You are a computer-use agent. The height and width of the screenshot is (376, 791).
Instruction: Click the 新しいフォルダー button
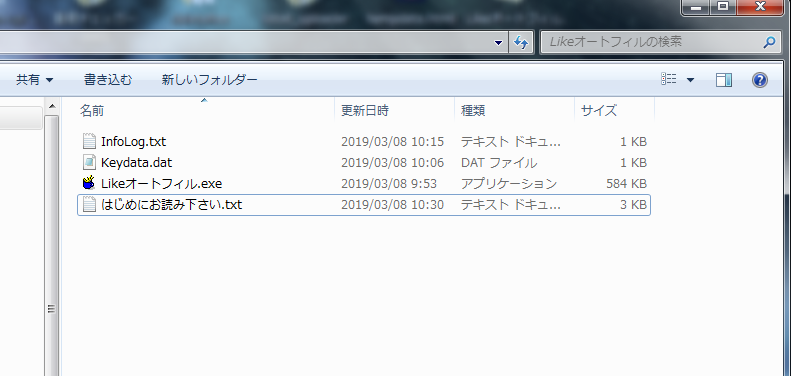(209, 80)
